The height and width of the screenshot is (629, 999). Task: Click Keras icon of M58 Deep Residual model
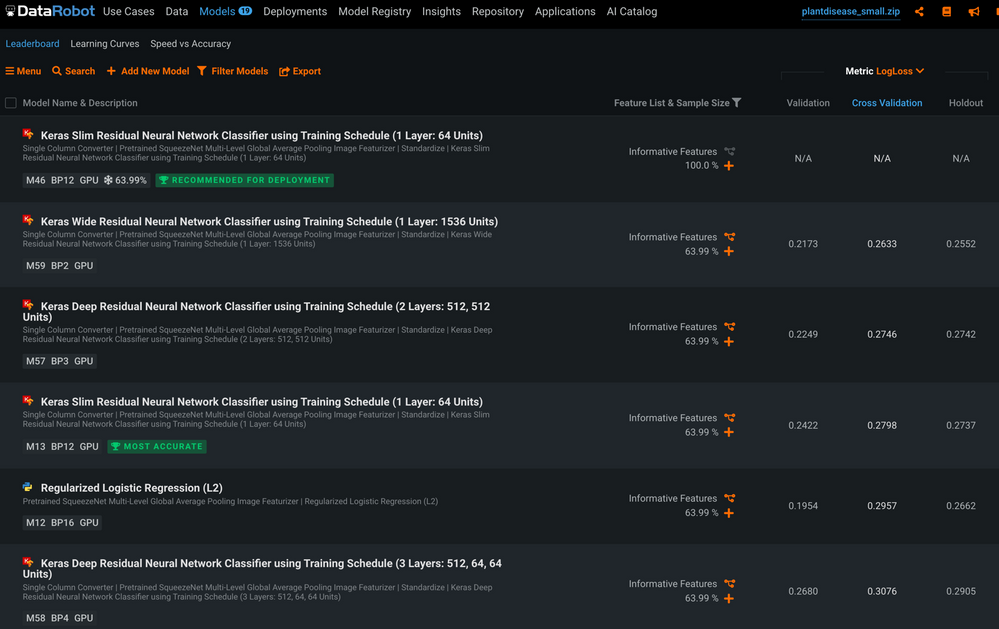point(28,562)
